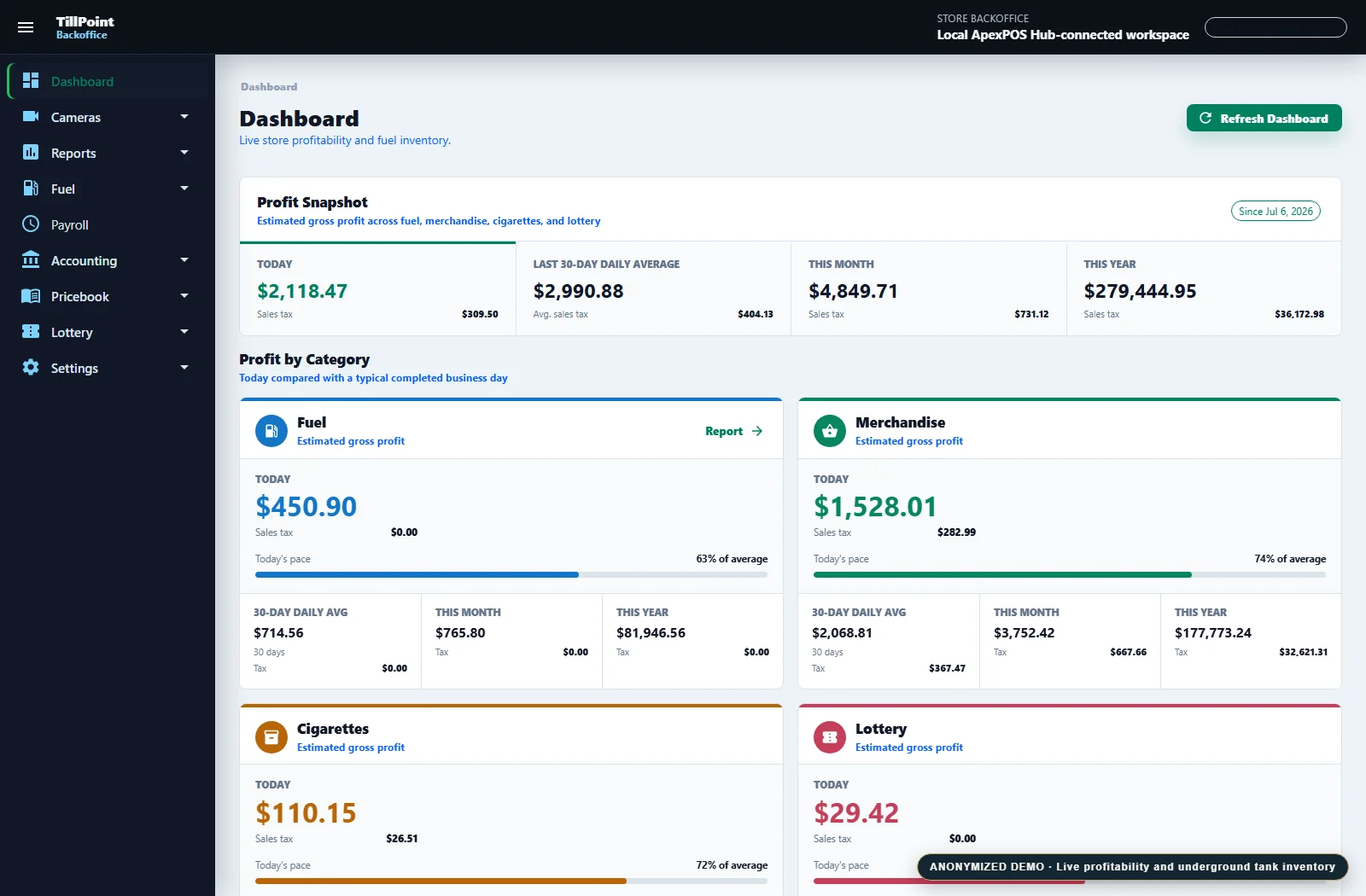Expand the Cameras submenu arrow
Image resolution: width=1366 pixels, height=896 pixels.
coord(184,116)
